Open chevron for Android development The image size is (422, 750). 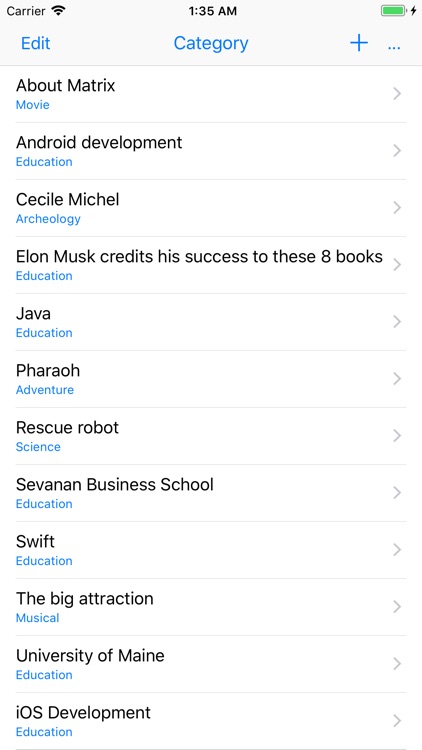point(397,151)
